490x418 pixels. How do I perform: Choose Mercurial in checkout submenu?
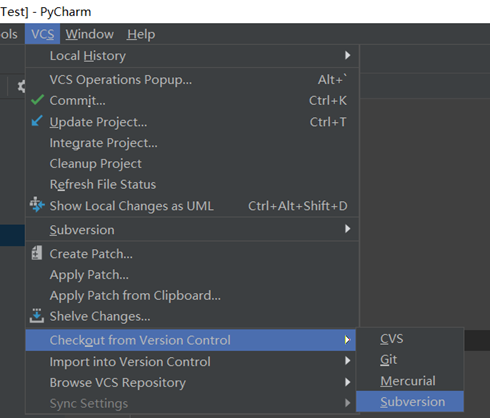410,381
